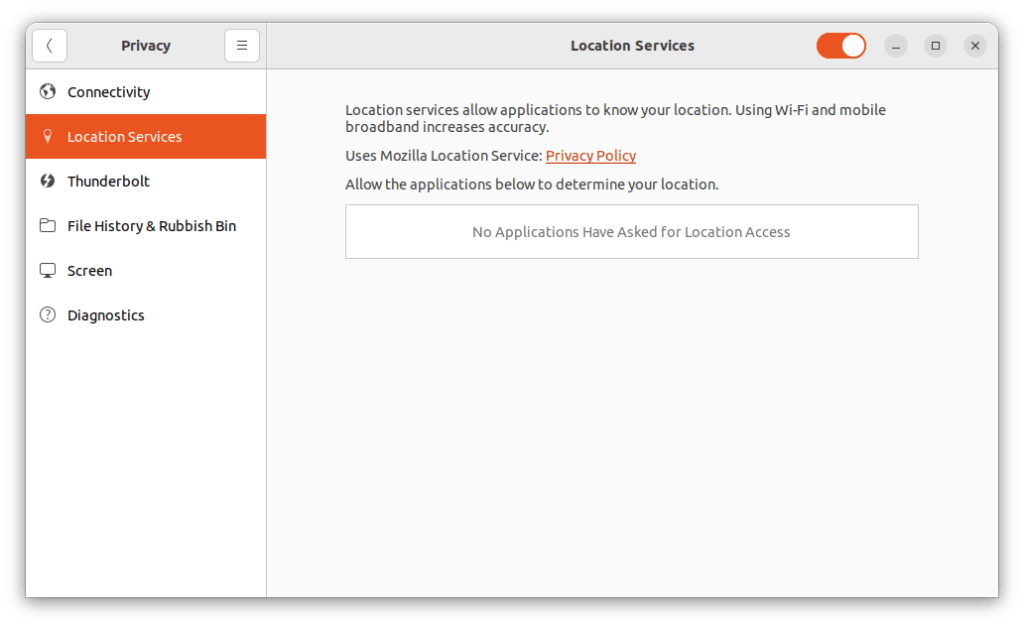Click the Location Services header title

click(632, 46)
